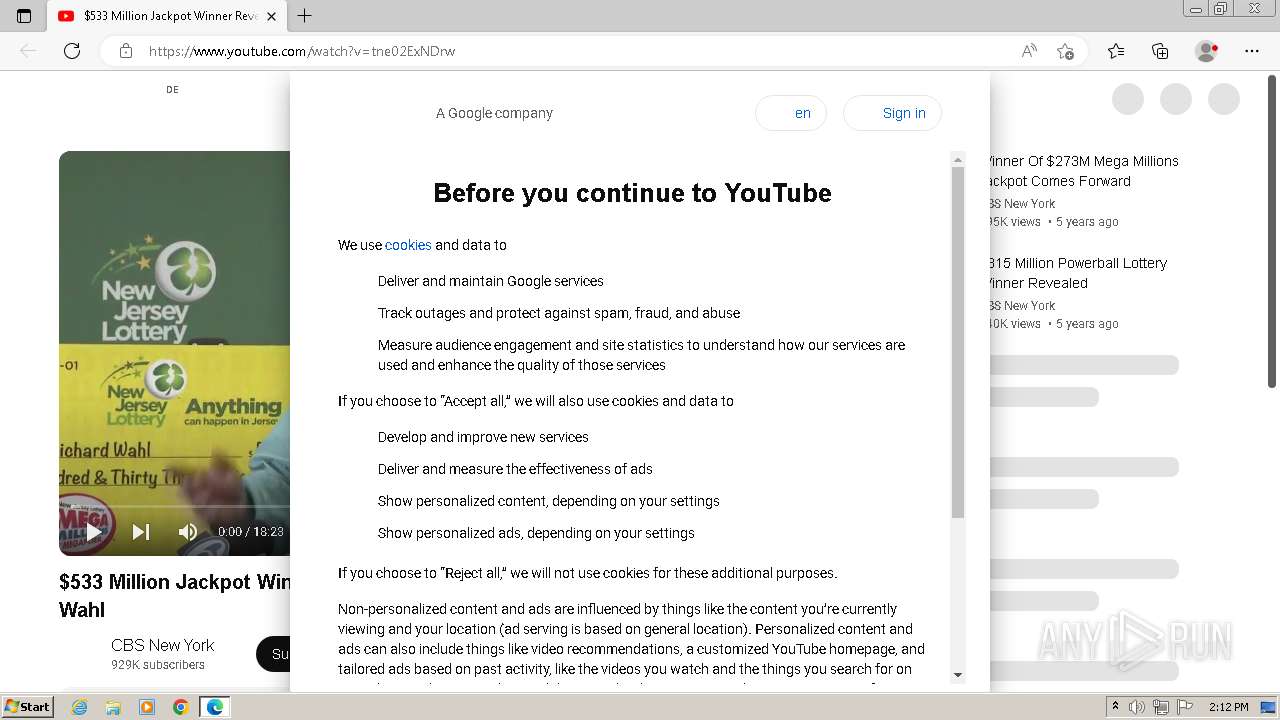1280x720 pixels.
Task: Click the consent dialog scrollbar thumb
Action: [x=958, y=342]
